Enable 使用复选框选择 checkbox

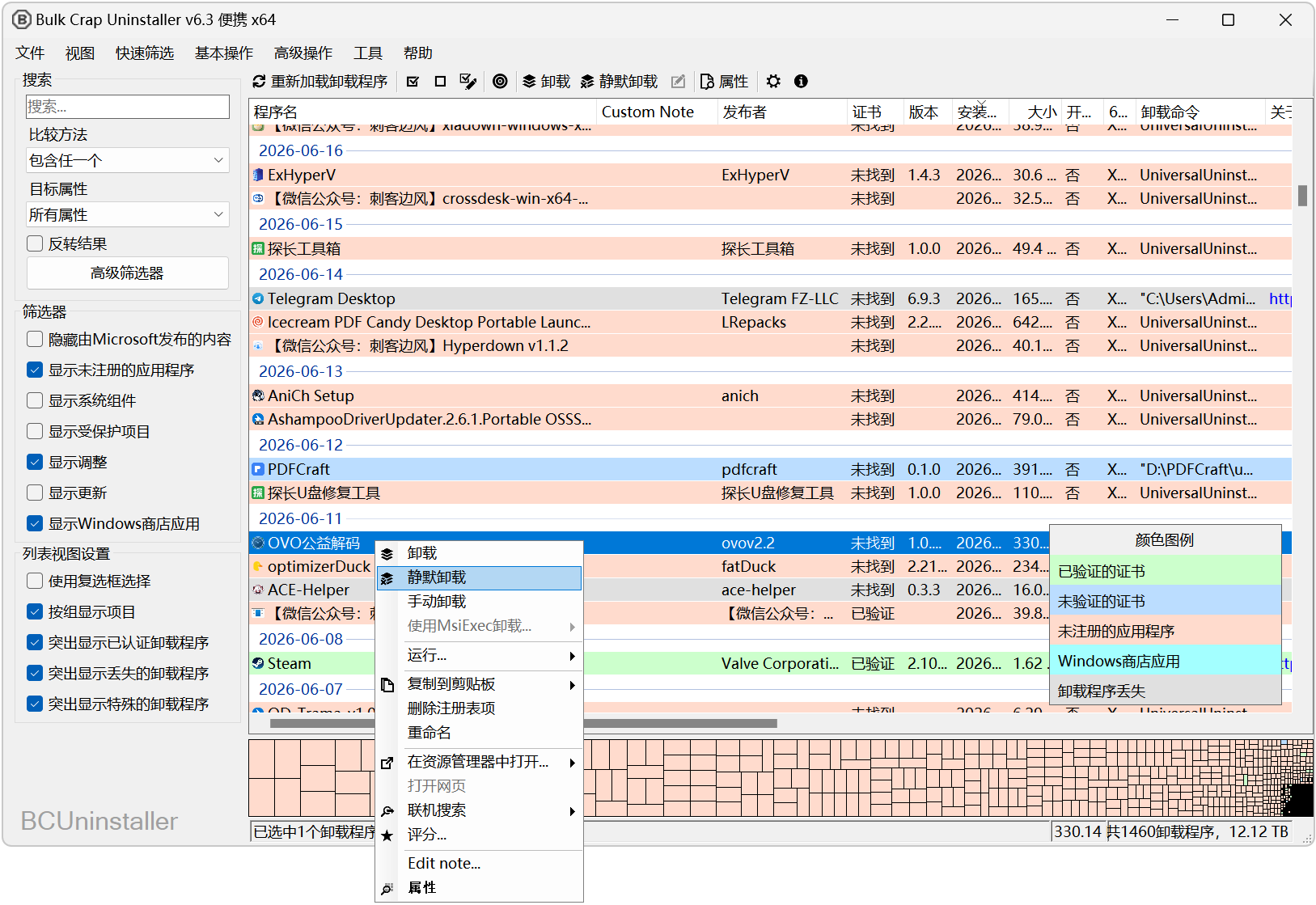35,581
